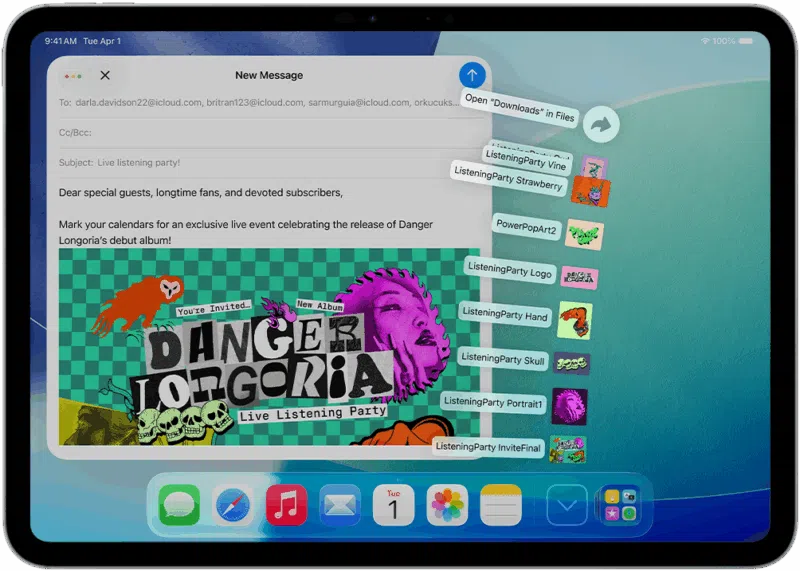The height and width of the screenshot is (571, 800).
Task: Open the ListeningParty Strawberry thumbnail
Action: click(590, 192)
